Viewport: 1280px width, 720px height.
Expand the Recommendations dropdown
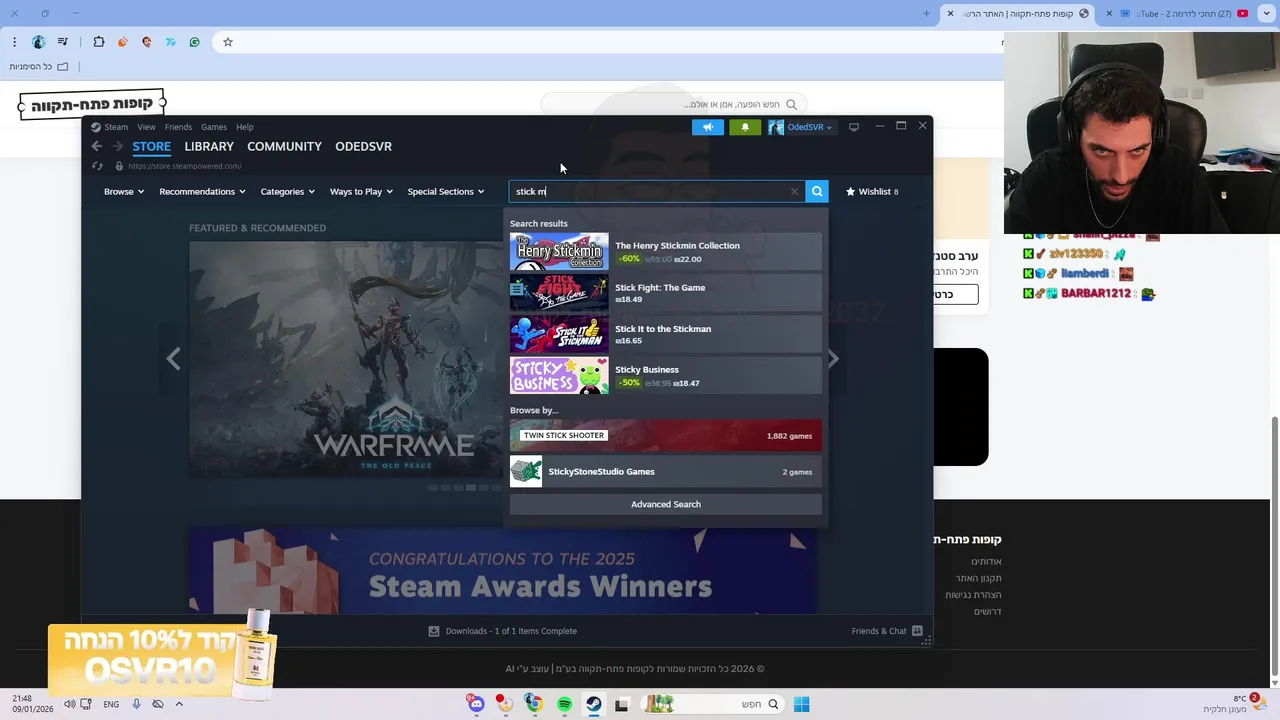[202, 191]
